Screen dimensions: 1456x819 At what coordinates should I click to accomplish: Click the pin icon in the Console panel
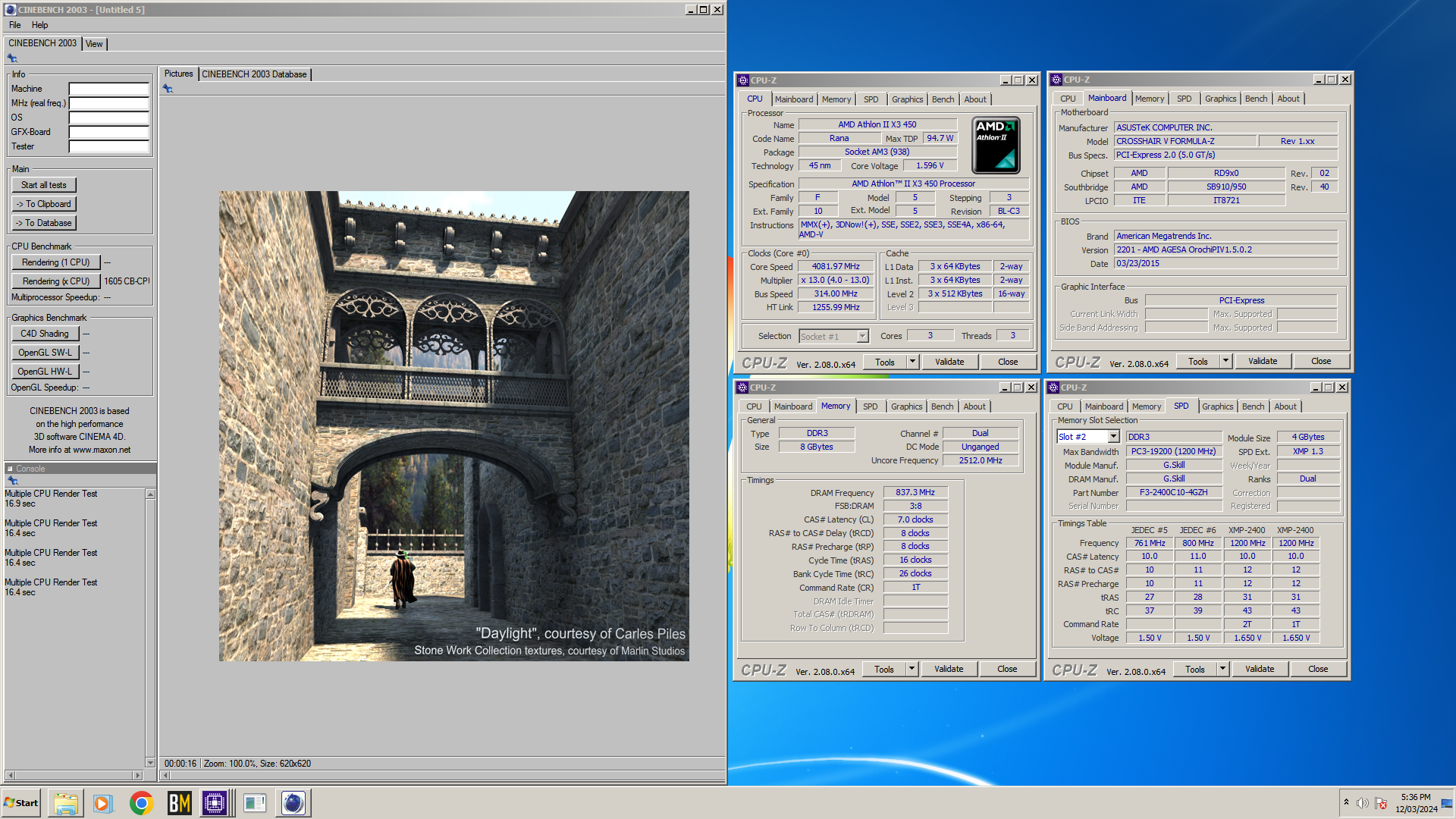[x=12, y=481]
